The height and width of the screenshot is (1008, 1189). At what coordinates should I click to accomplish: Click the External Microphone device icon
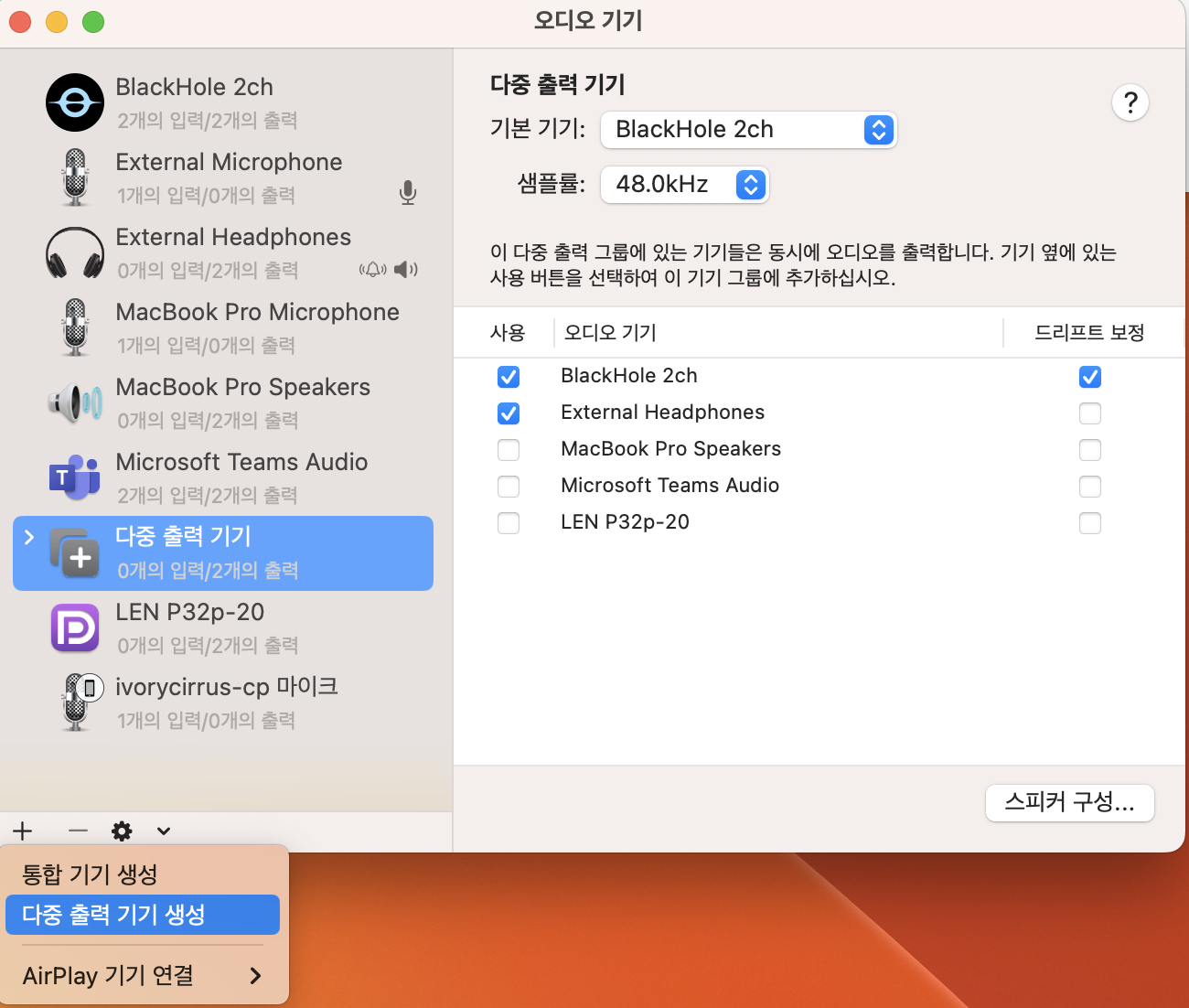pyautogui.click(x=75, y=177)
